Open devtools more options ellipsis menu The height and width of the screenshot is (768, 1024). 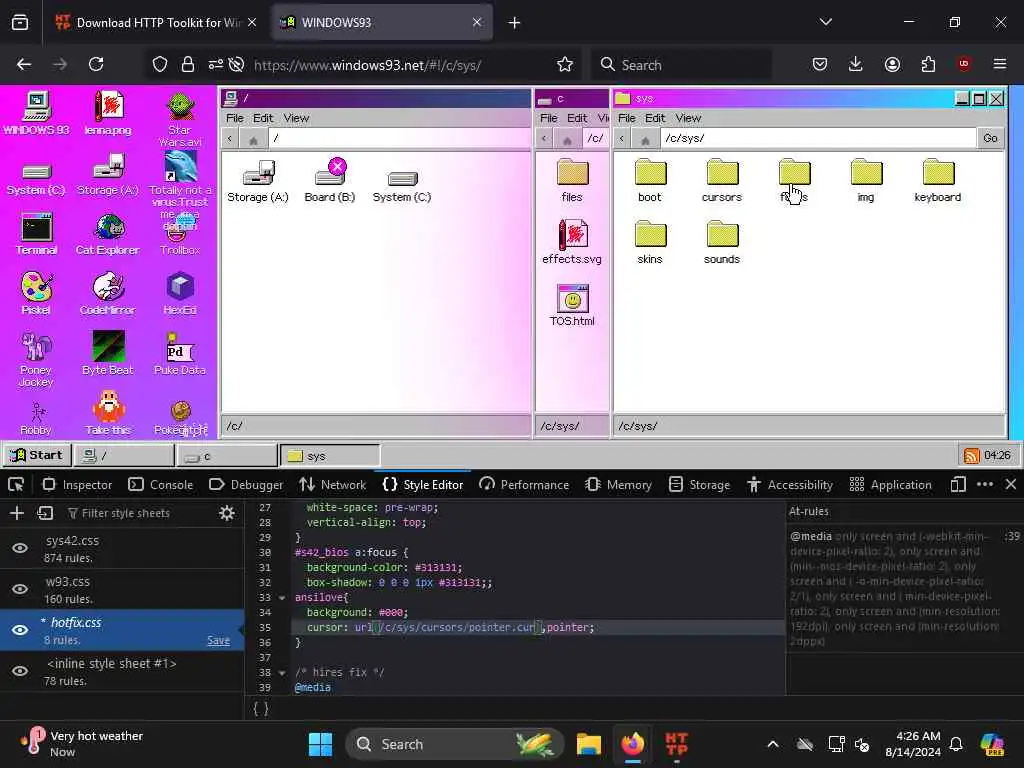click(x=985, y=485)
